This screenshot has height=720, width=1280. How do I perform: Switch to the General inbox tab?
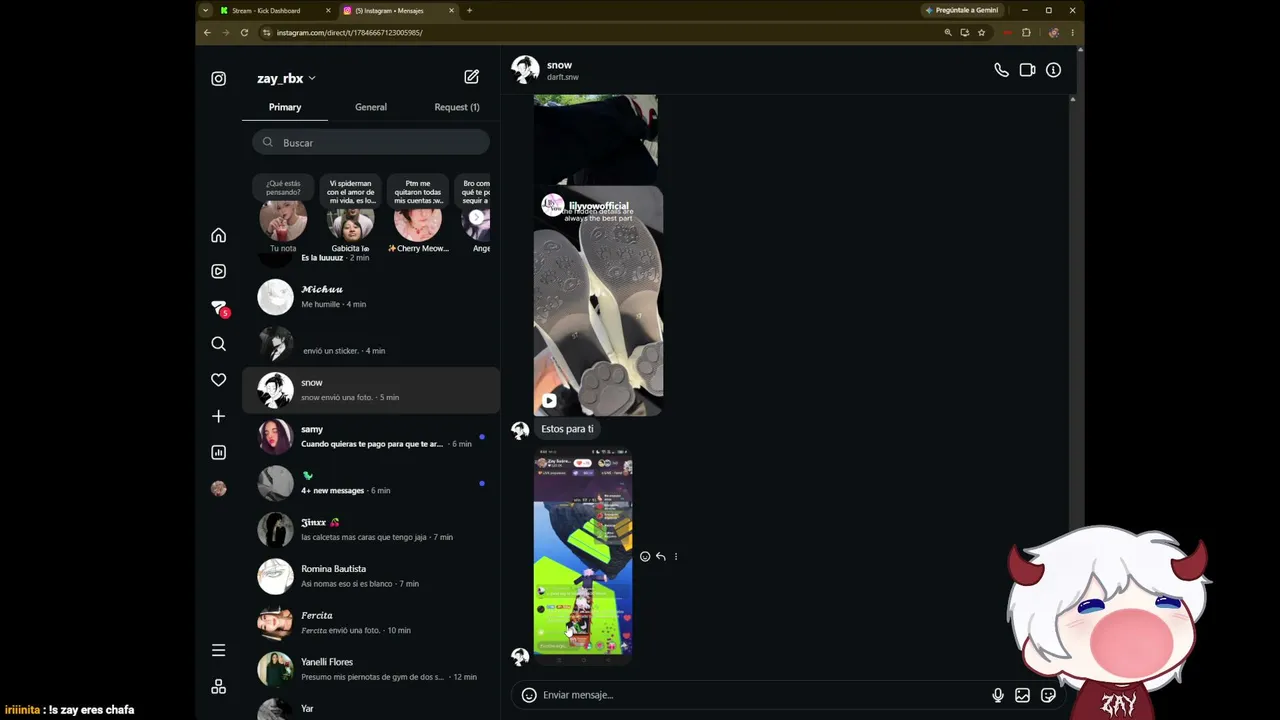(x=371, y=107)
